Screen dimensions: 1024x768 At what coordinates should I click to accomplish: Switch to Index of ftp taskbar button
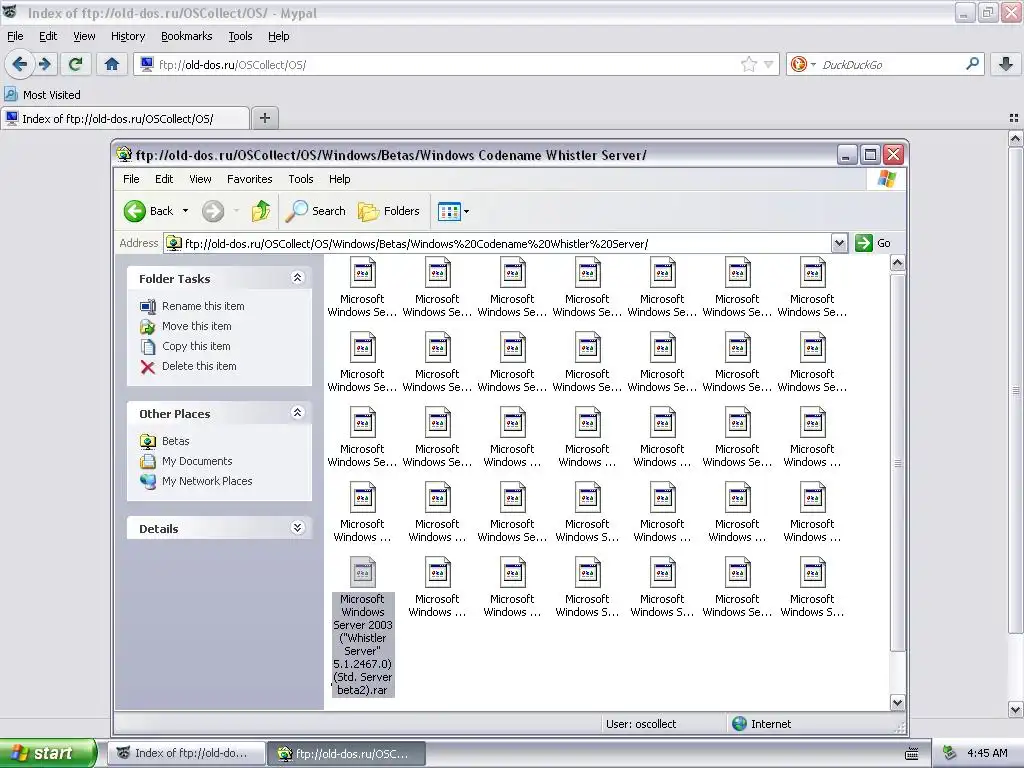point(187,754)
